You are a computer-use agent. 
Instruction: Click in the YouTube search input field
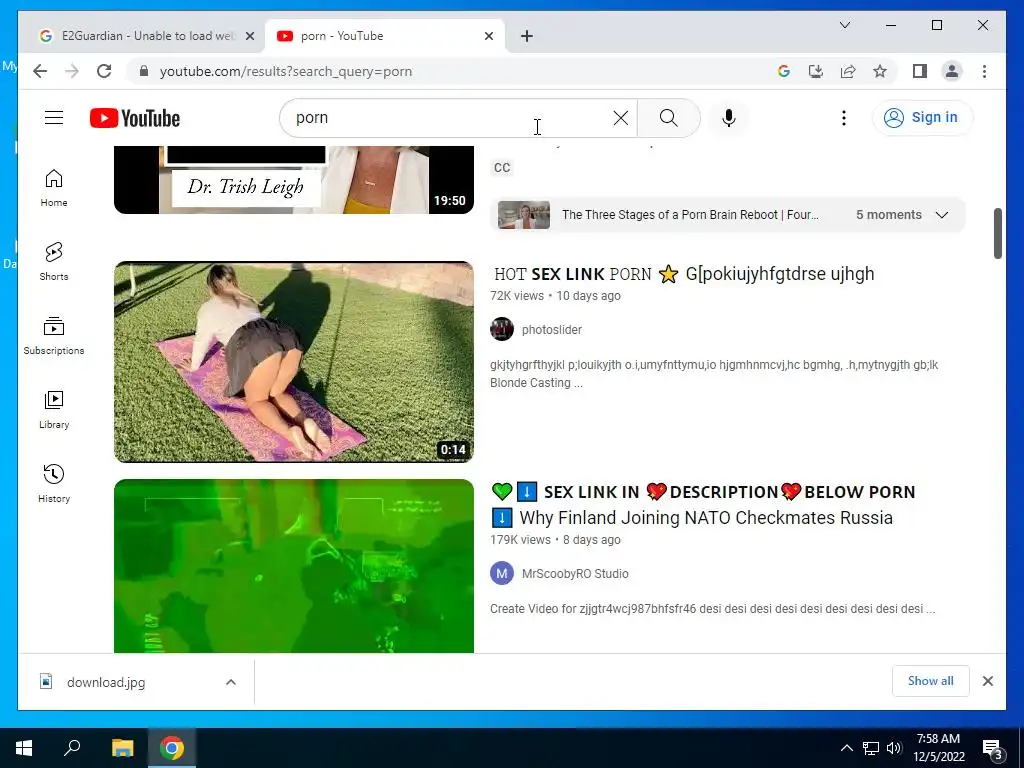[x=451, y=118]
